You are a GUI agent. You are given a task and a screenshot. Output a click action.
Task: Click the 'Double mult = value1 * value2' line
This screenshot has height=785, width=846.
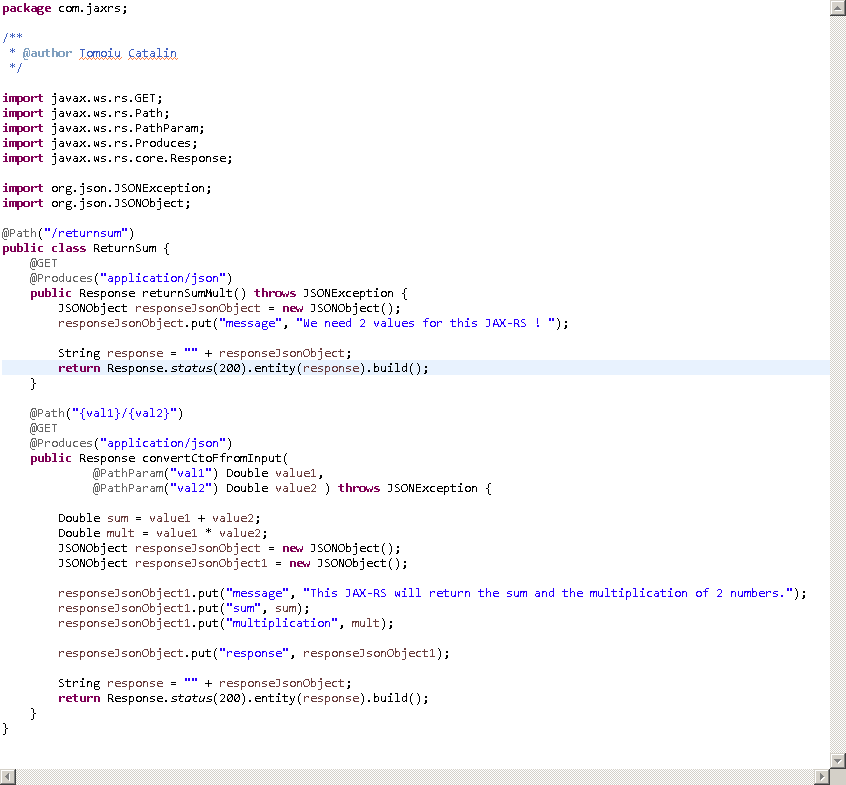(x=162, y=533)
